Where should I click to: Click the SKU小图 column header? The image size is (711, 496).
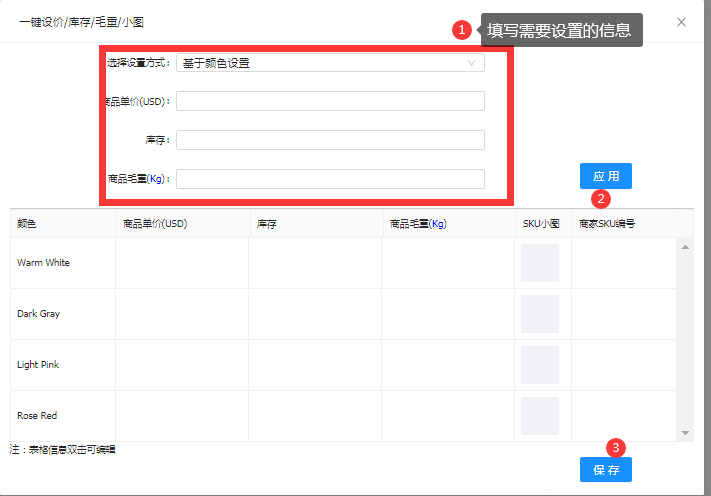click(541, 224)
